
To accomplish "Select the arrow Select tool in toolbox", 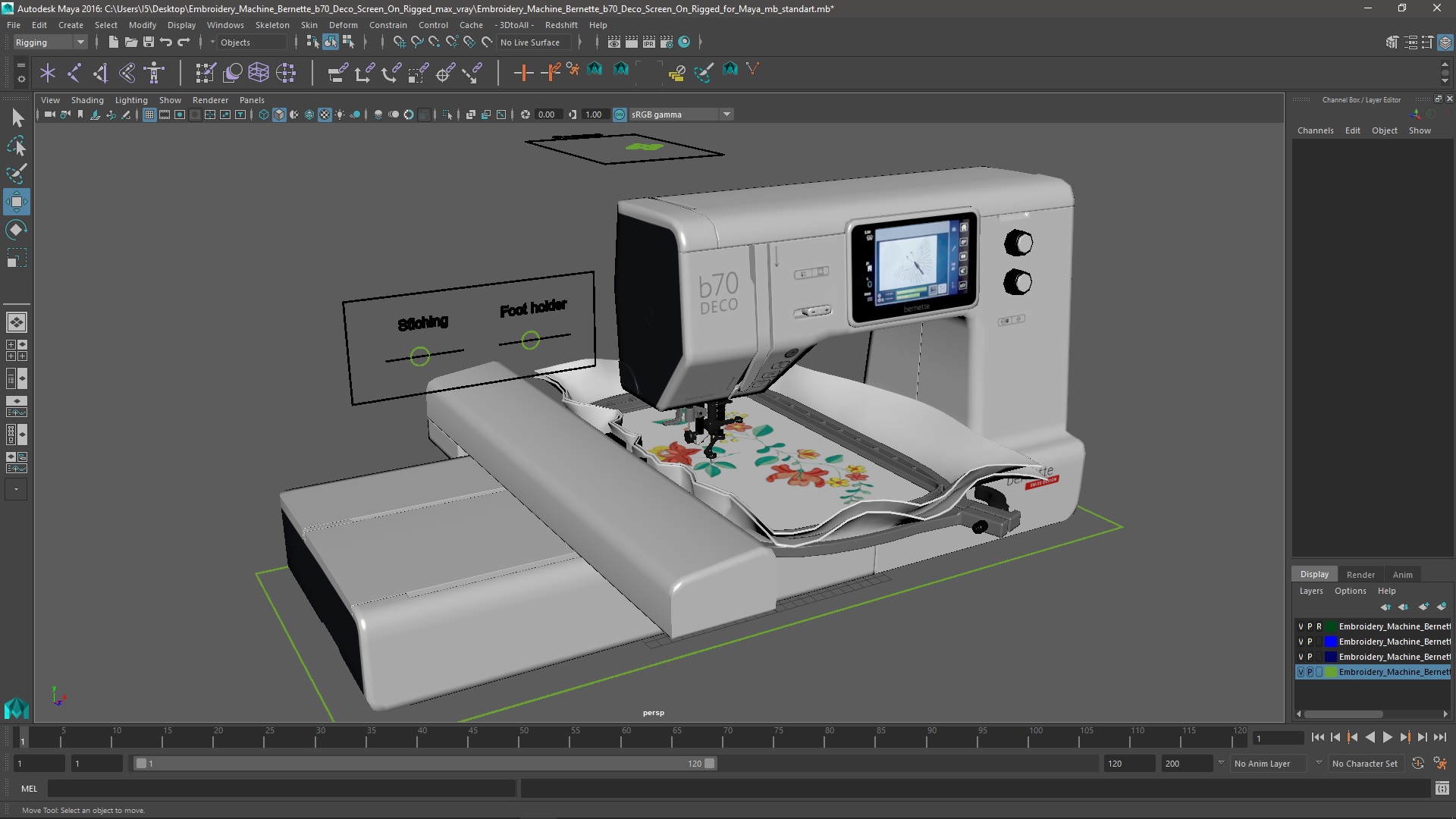I will click(17, 118).
